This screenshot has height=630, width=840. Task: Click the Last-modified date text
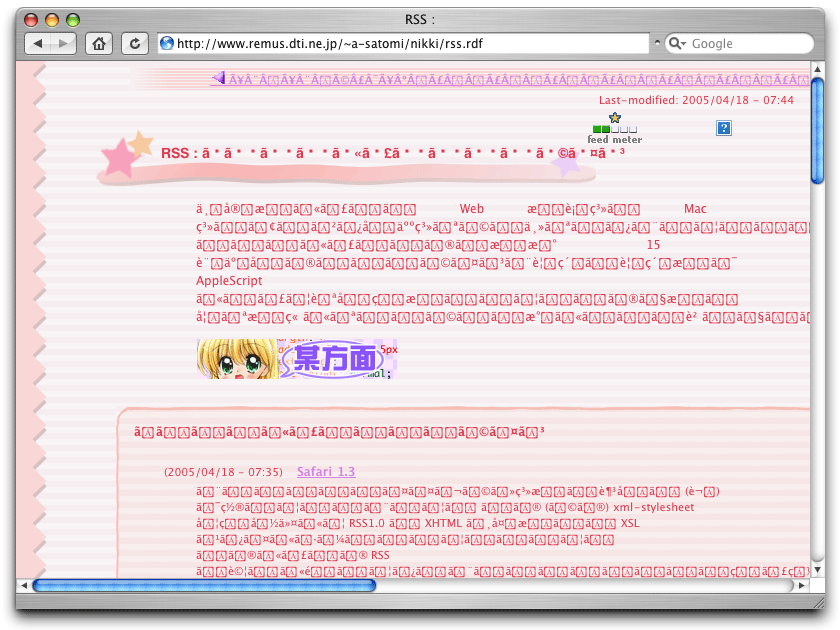click(x=696, y=100)
